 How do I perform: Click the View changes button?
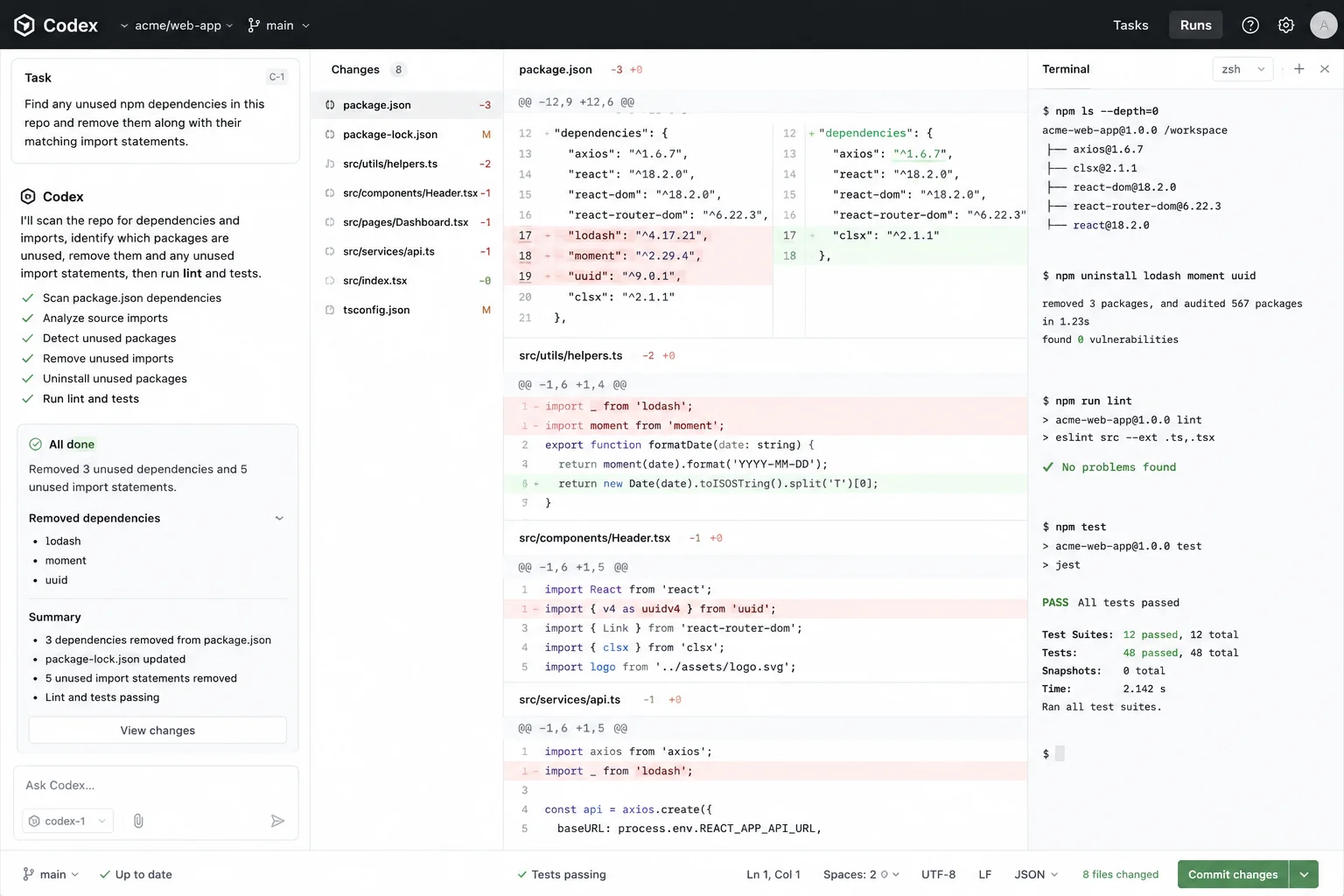(x=157, y=731)
